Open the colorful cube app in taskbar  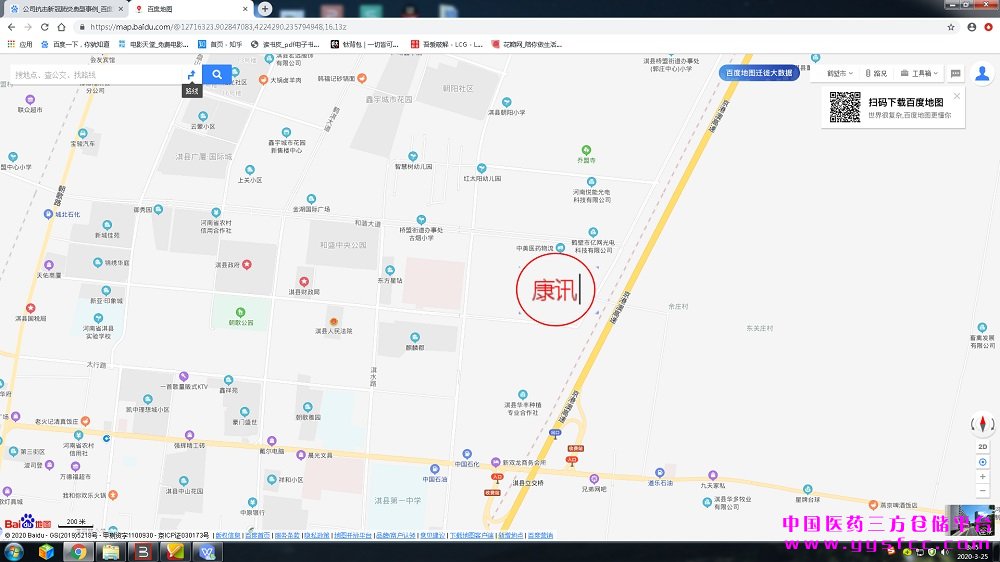[46, 552]
